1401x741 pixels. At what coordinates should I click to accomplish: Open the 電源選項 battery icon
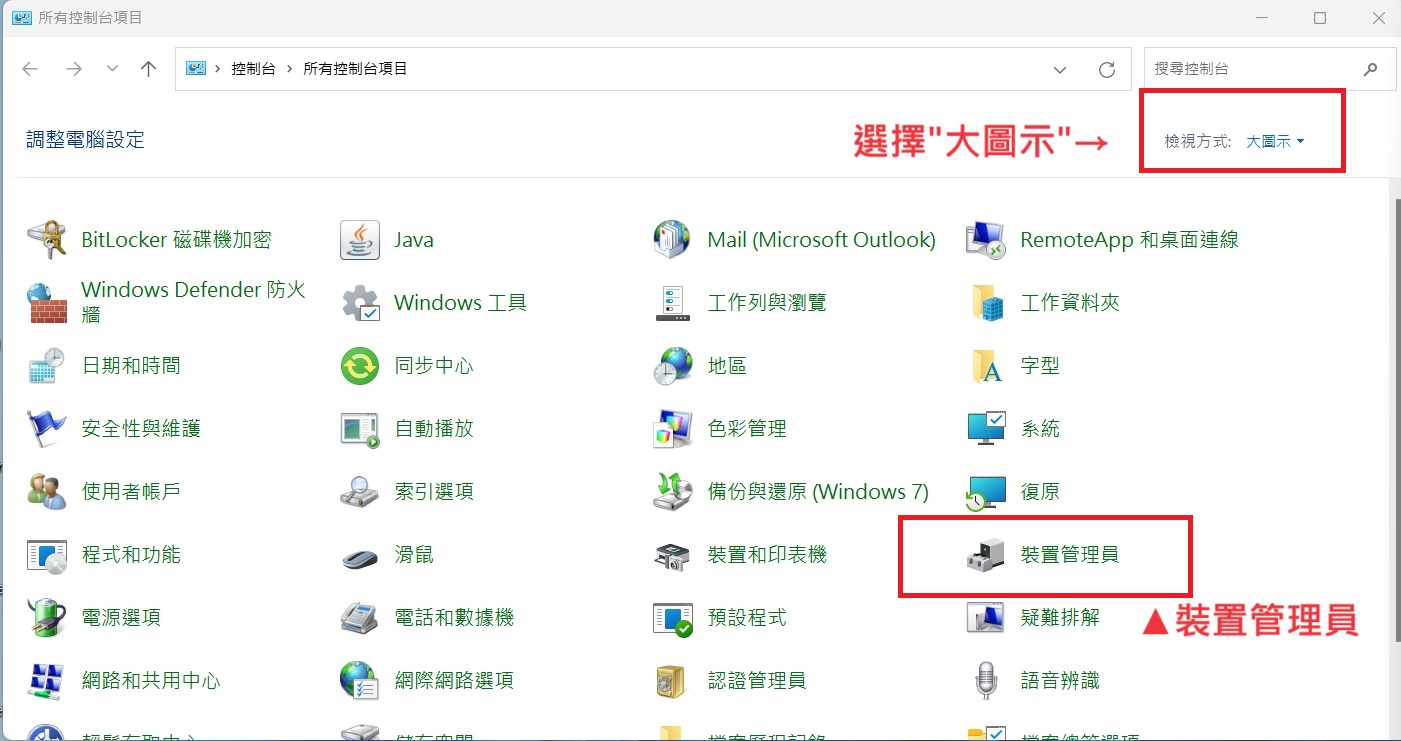[47, 618]
